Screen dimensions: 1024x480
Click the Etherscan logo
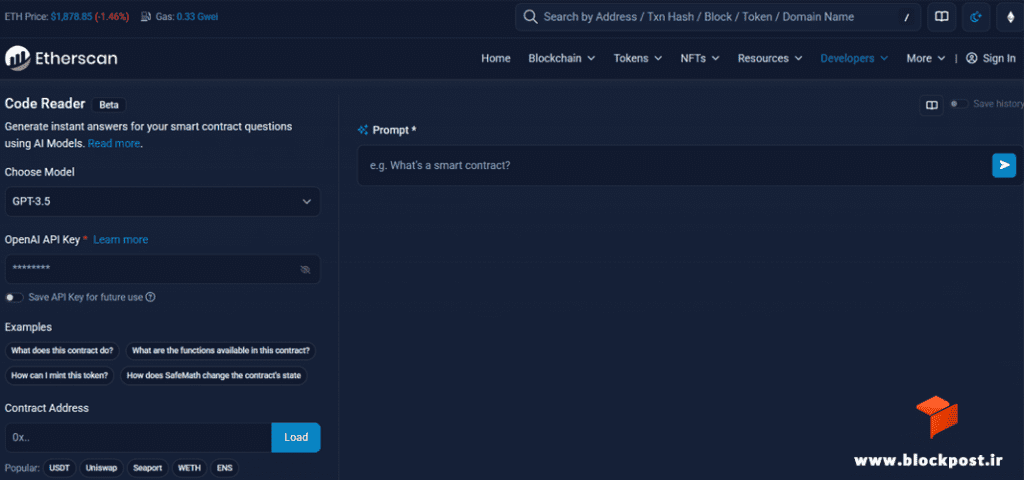[x=61, y=58]
